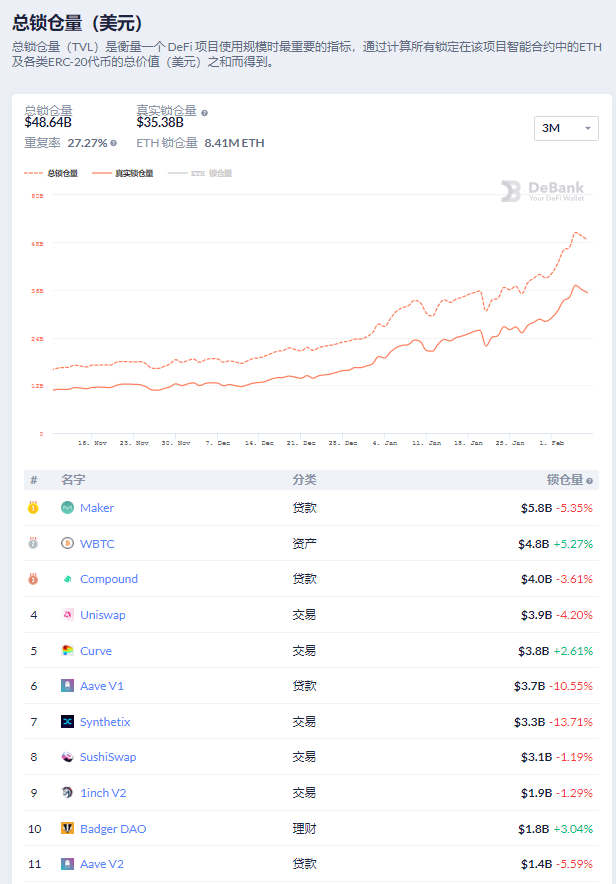Screen dimensions: 616x884
Task: Click the $48.64B total locked value
Action: click(x=48, y=122)
